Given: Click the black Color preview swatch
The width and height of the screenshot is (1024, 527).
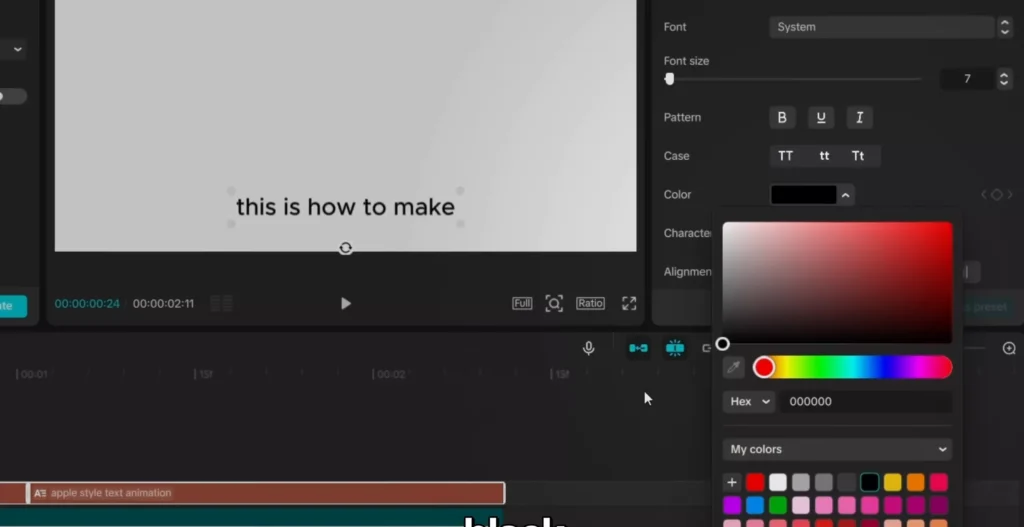Looking at the screenshot, I should coord(803,195).
